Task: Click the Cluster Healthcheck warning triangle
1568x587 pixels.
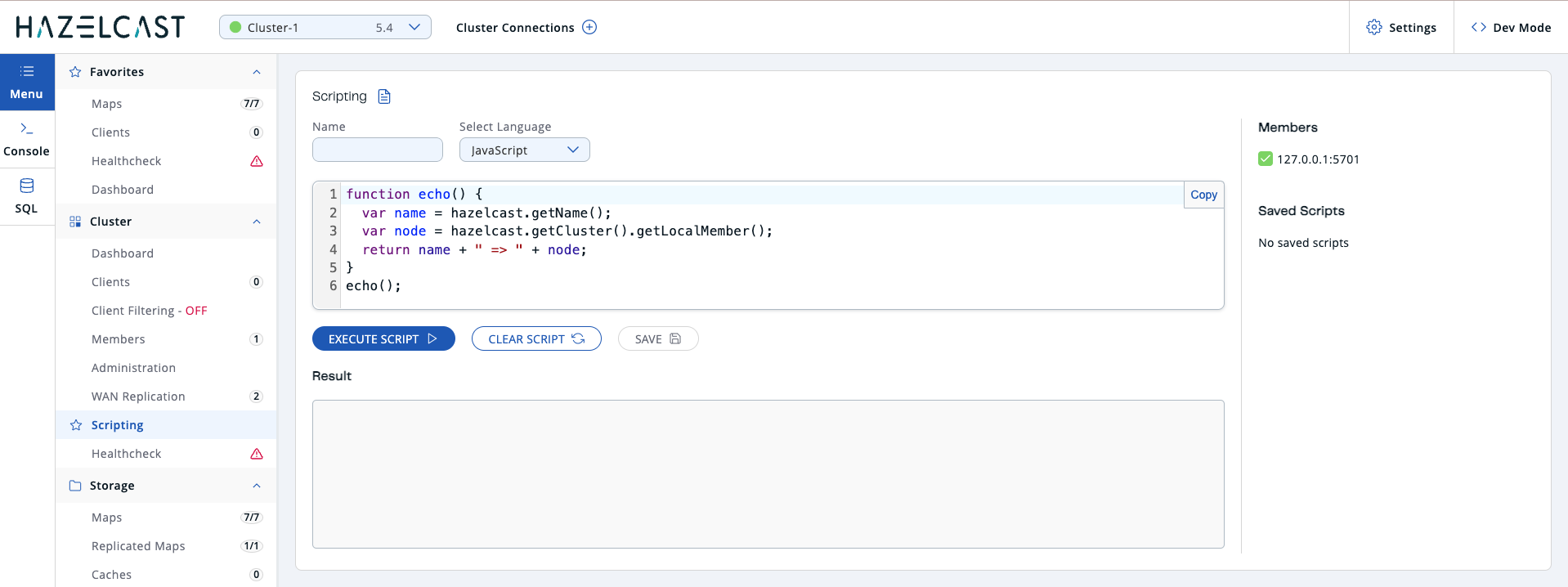Action: pyautogui.click(x=257, y=454)
